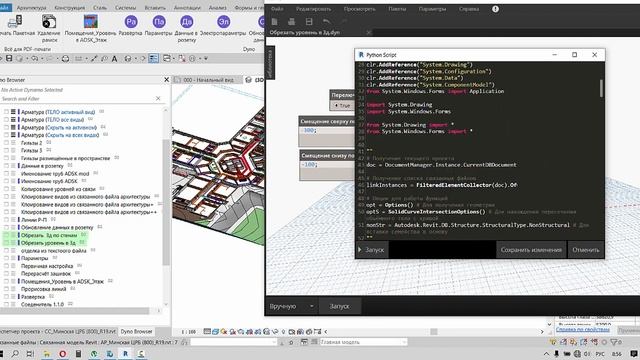640x360 pixels.
Task: Open Редактировать menu in Dynamo
Action: tap(313, 9)
